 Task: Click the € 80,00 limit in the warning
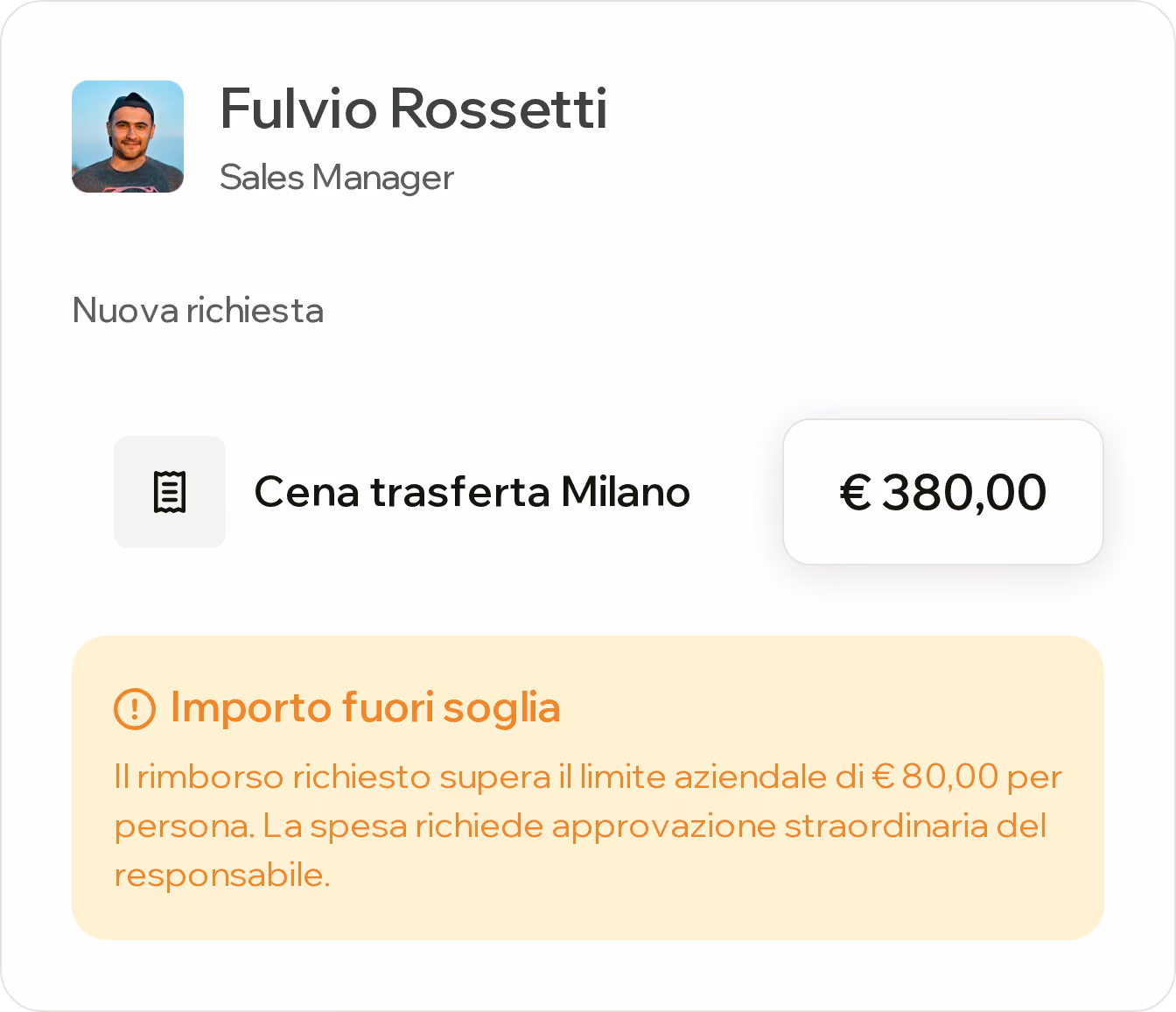coord(936,777)
